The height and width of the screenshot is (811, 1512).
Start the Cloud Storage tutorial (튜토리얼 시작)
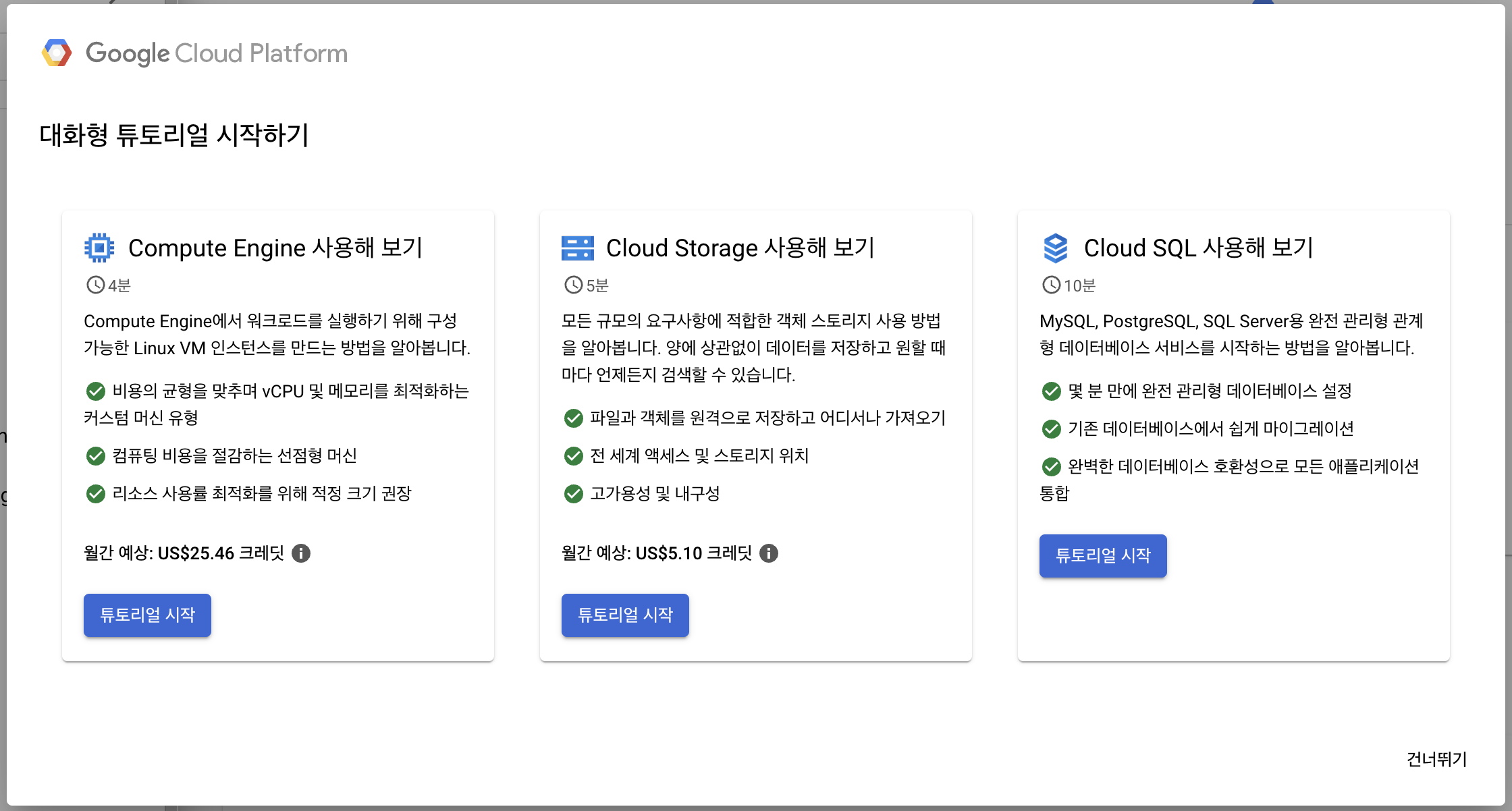[x=625, y=615]
